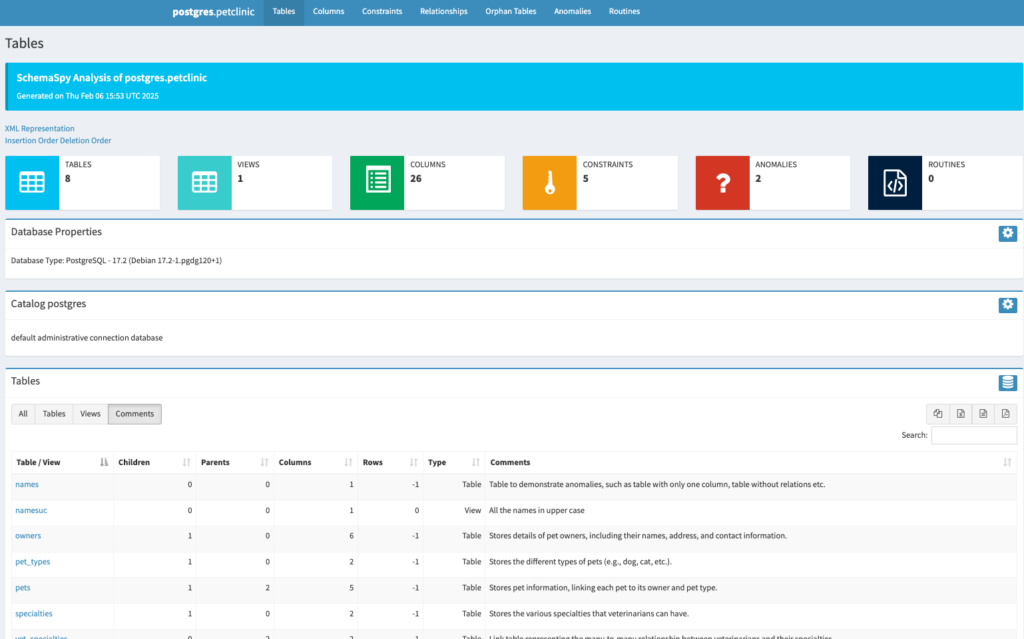
Task: Open the Anomalies navbar tab
Action: 572,12
